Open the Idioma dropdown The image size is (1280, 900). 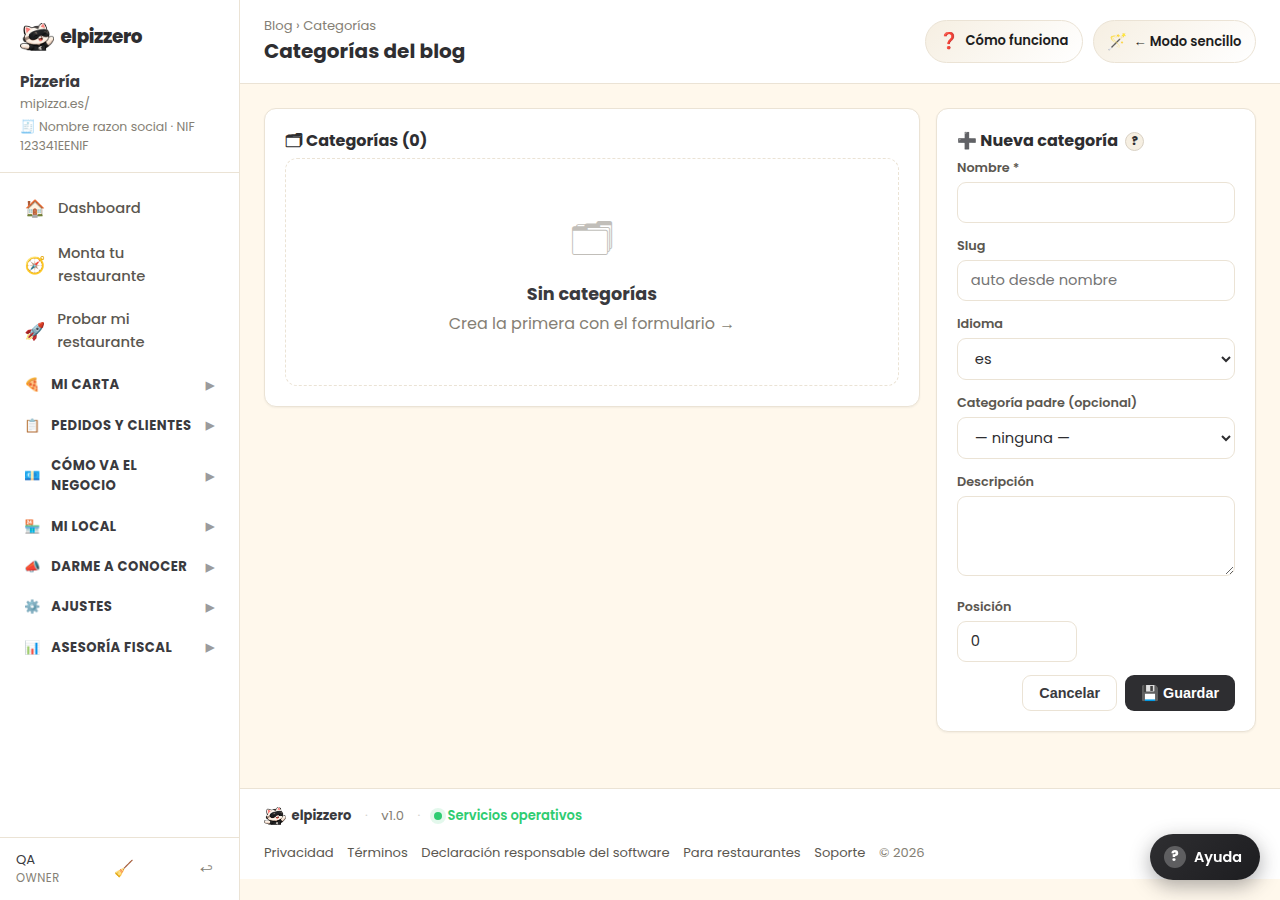pos(1096,359)
